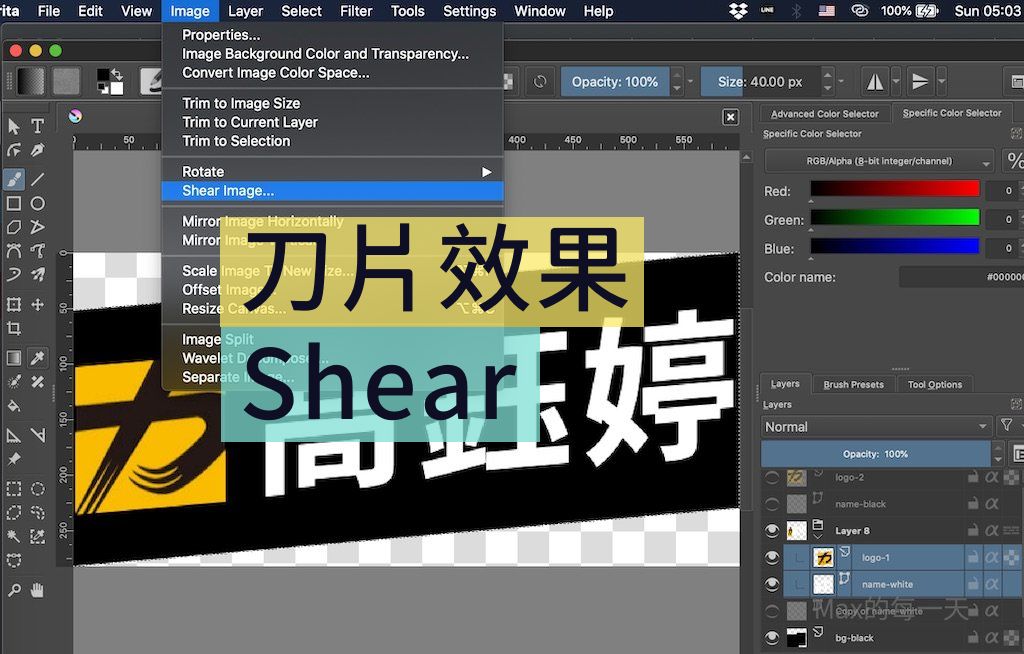The image size is (1024, 654).
Task: Toggle visibility of the logo-1 layer
Action: tap(772, 557)
